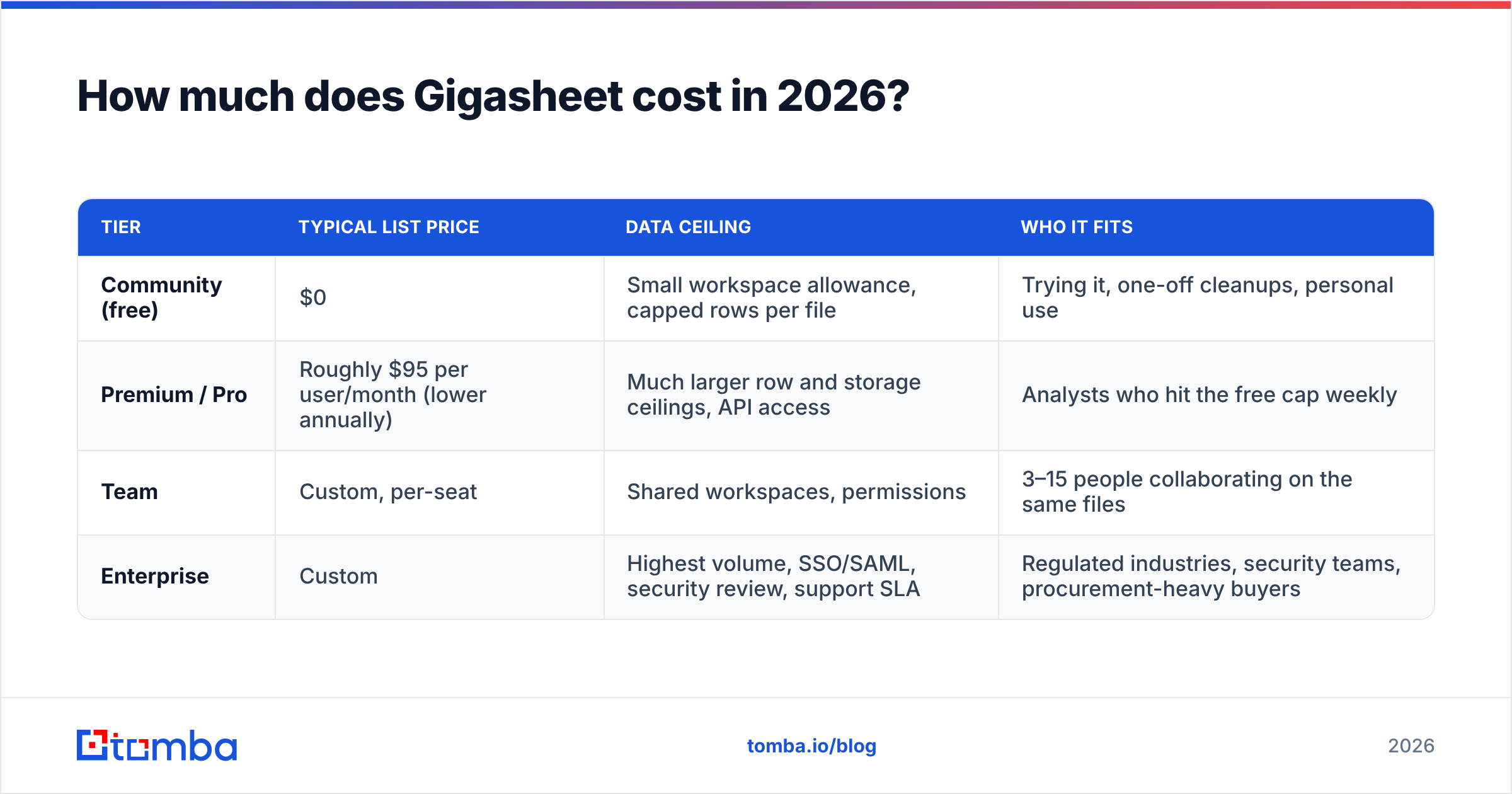1512x794 pixels.
Task: Click the 'Enterprise' tier cell
Action: 176,577
